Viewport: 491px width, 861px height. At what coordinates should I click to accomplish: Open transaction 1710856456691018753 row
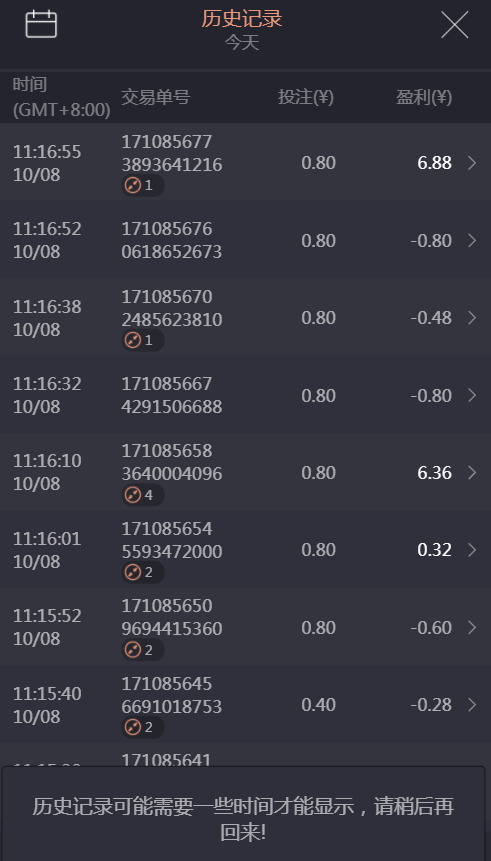[246, 705]
